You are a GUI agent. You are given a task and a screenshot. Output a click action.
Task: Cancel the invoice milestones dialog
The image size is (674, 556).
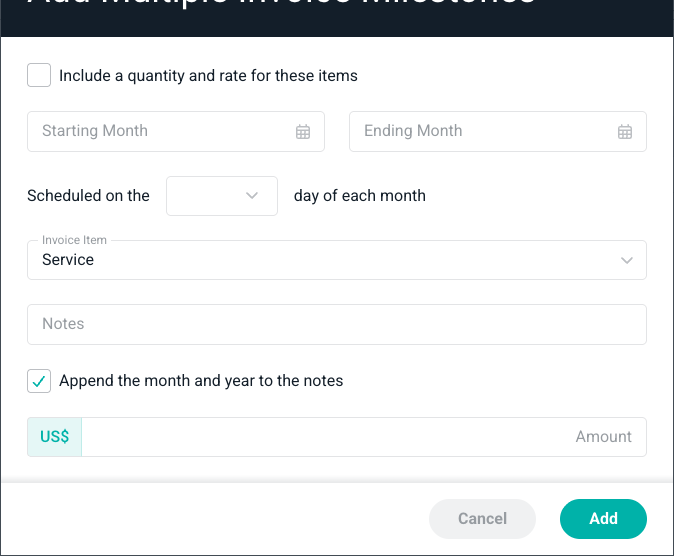[x=482, y=519]
